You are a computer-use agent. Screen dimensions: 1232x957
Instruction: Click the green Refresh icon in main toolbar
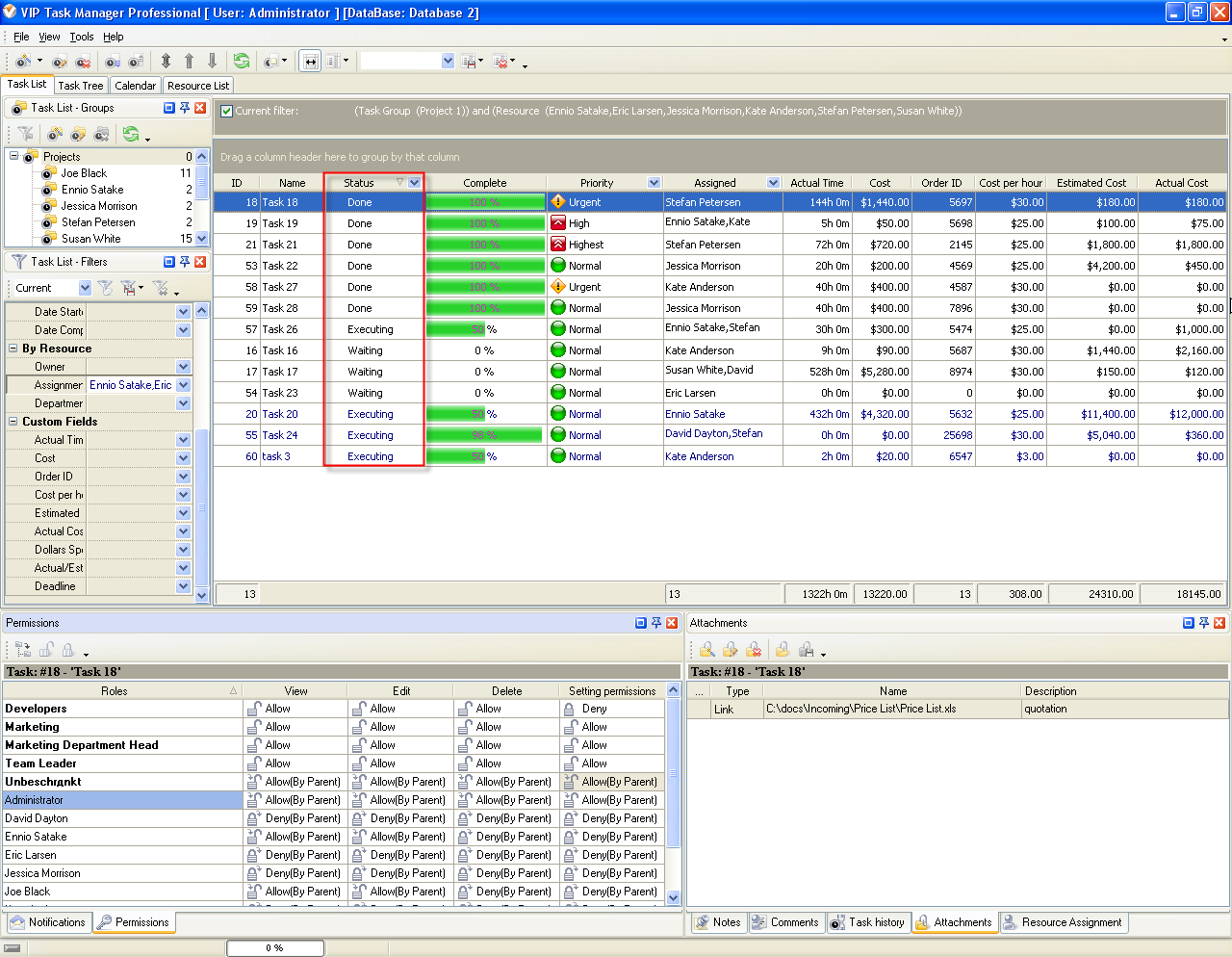(242, 61)
